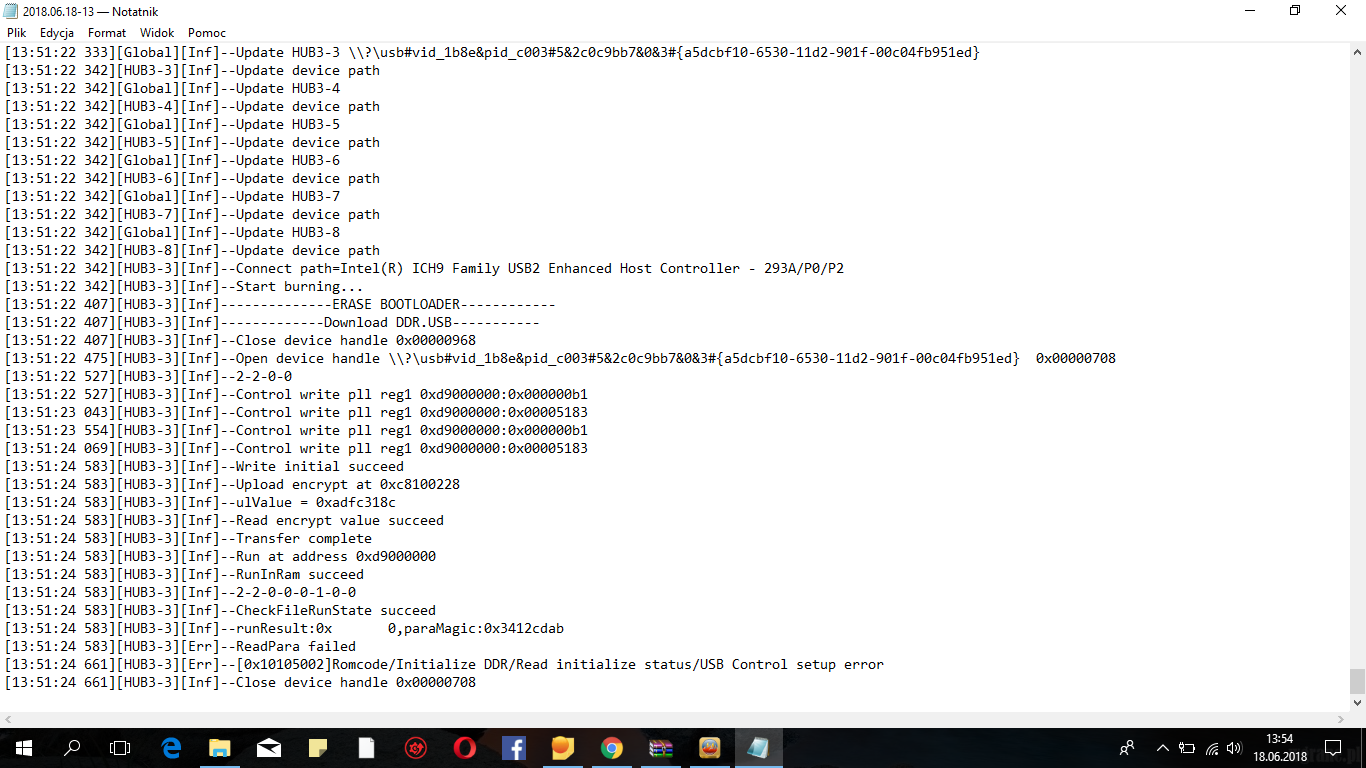Click the 'Update HUB3-8' log line
Viewport: 1366px width, 768px height.
[x=172, y=232]
